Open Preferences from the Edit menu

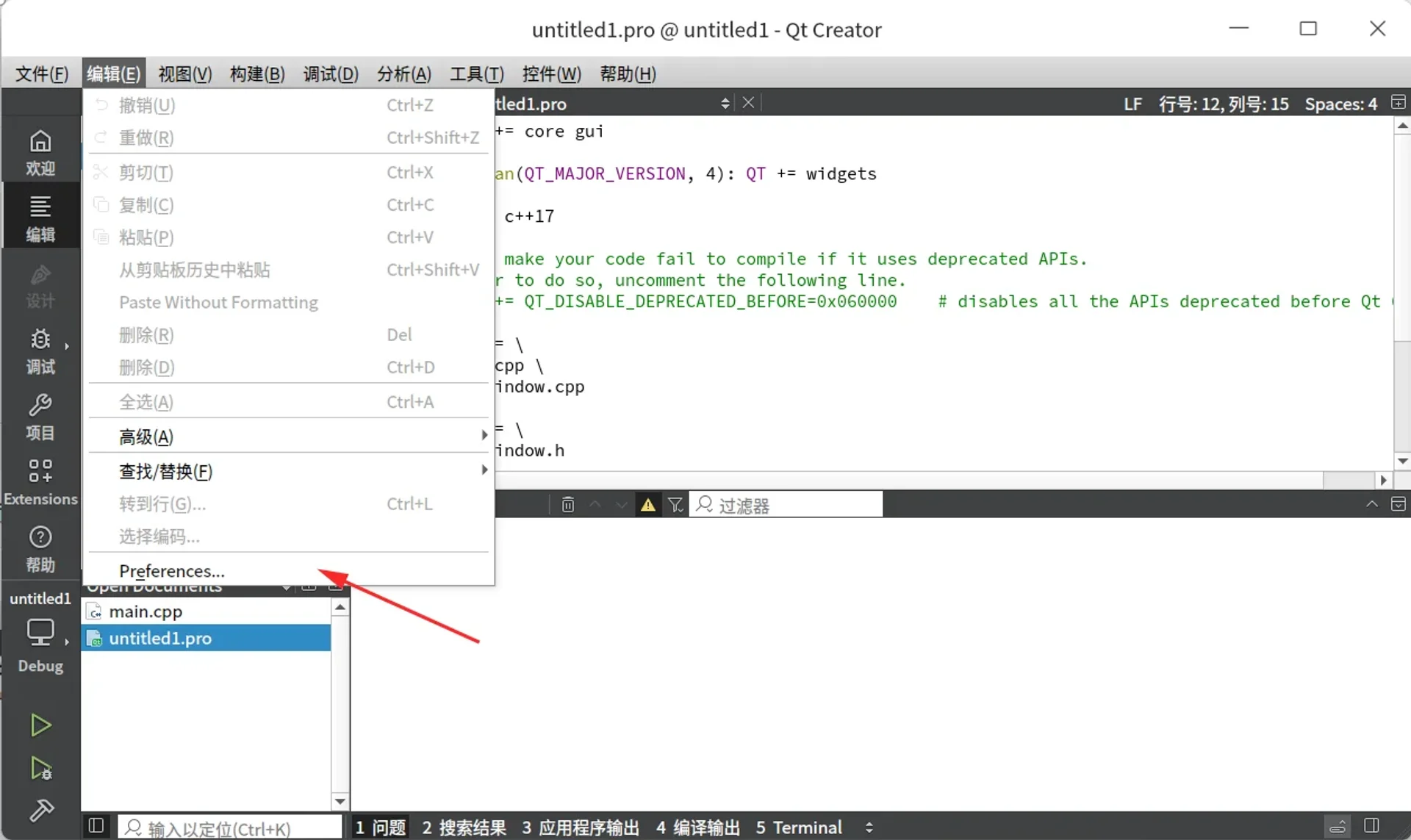coord(171,570)
